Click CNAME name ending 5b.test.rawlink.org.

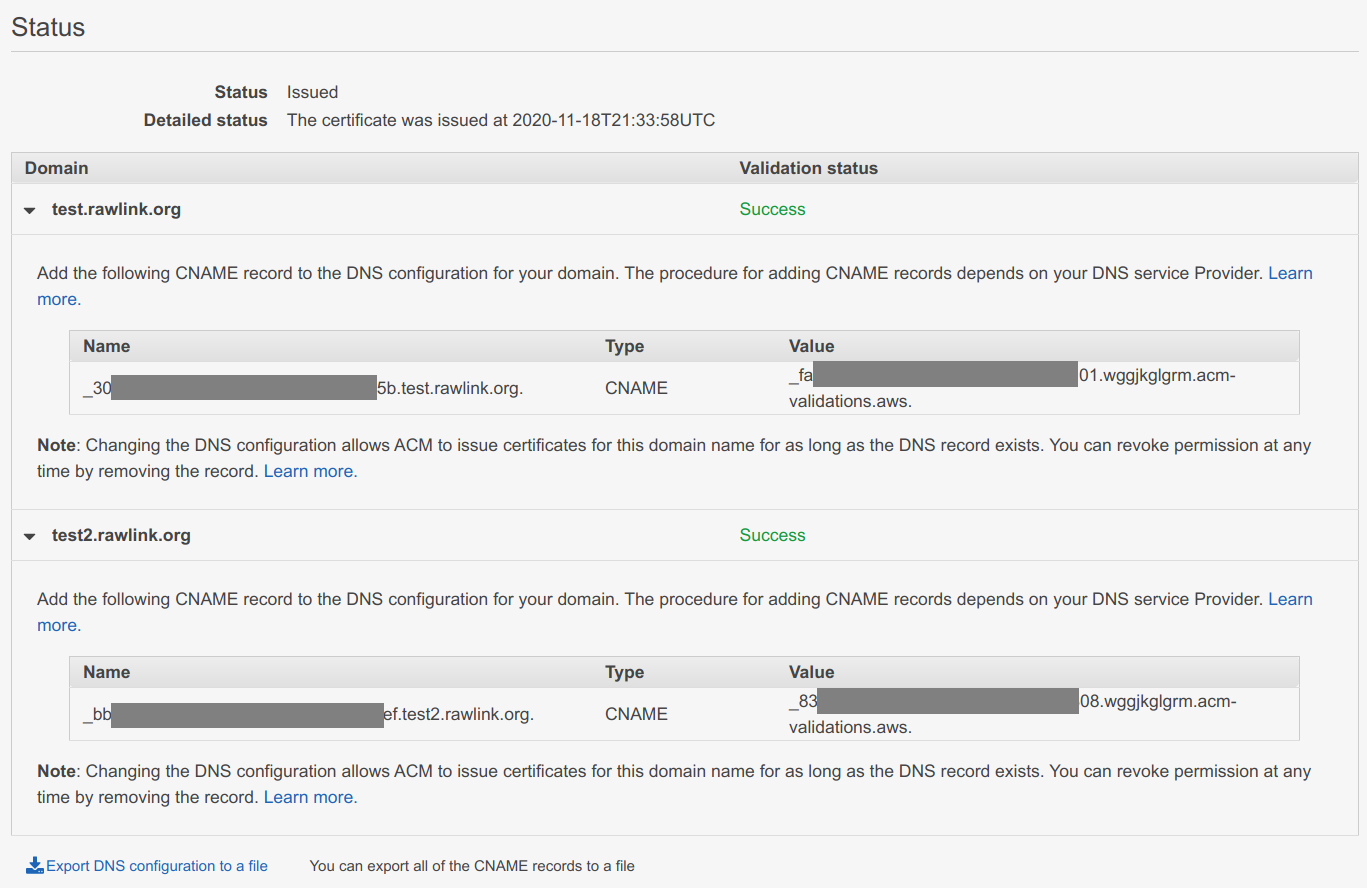tap(303, 388)
